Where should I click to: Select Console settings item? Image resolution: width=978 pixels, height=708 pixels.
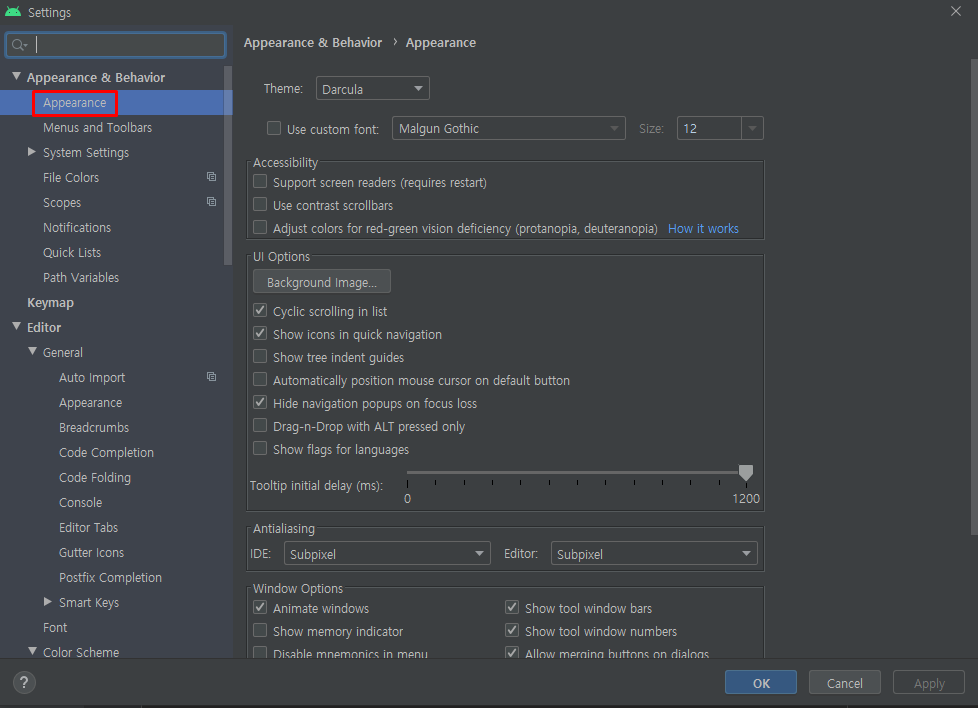tap(80, 503)
